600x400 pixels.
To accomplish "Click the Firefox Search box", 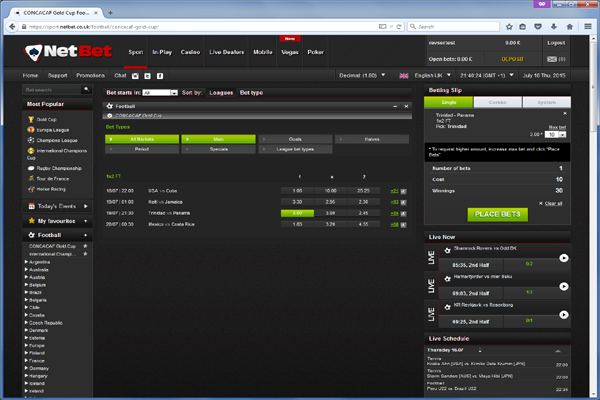I will tap(453, 26).
